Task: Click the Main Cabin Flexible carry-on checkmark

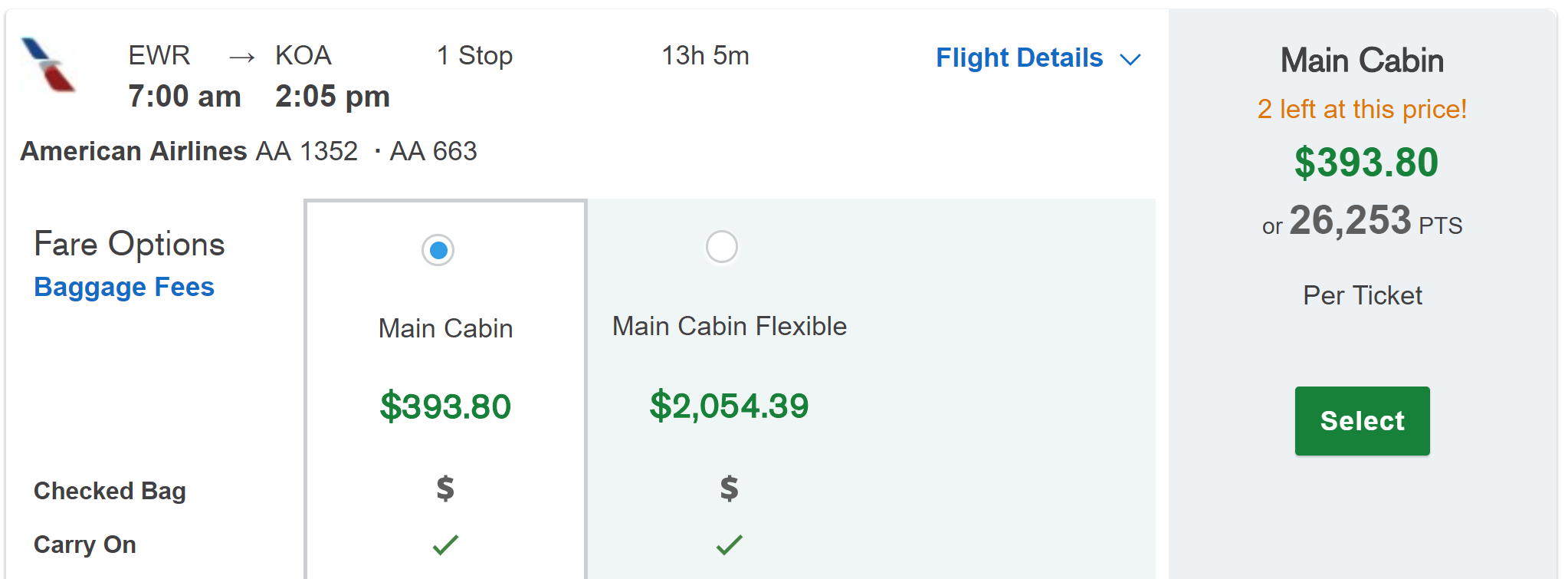Action: pos(729,544)
